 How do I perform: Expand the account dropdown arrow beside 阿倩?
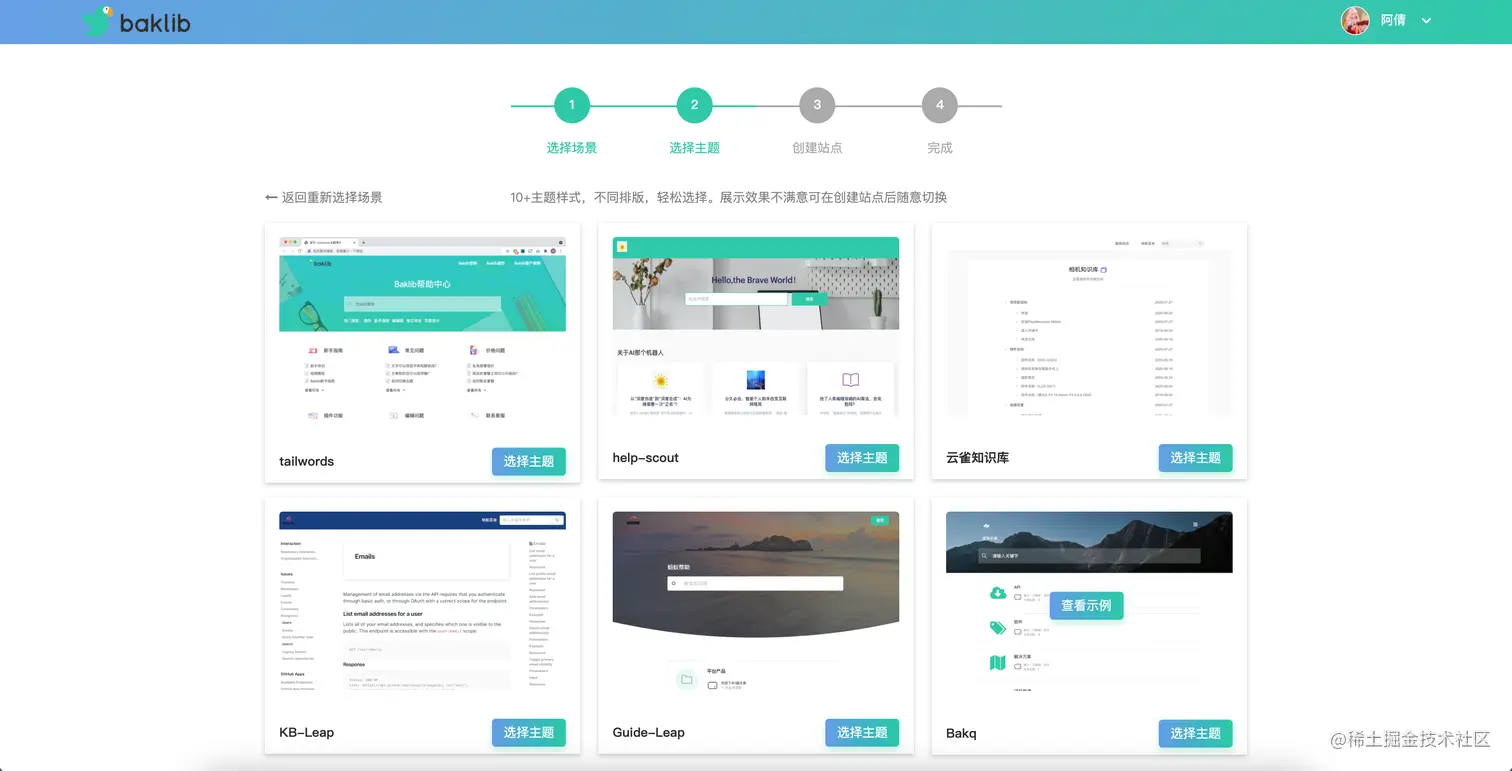point(1426,21)
